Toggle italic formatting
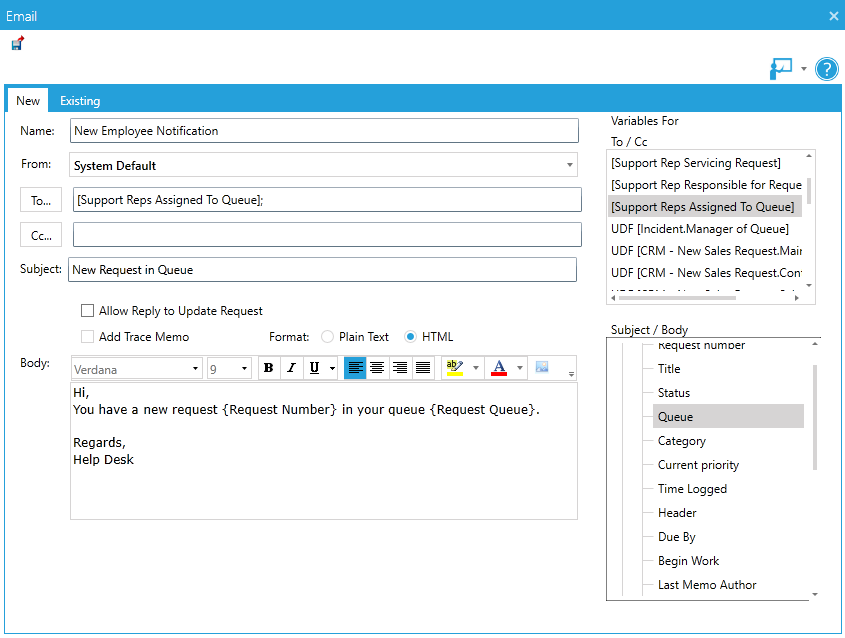This screenshot has width=845, height=638. pos(291,368)
